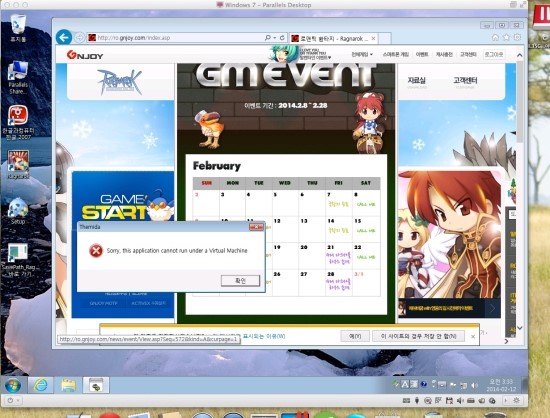
Task: Click 확인 in the Themida dialog
Action: pos(240,281)
